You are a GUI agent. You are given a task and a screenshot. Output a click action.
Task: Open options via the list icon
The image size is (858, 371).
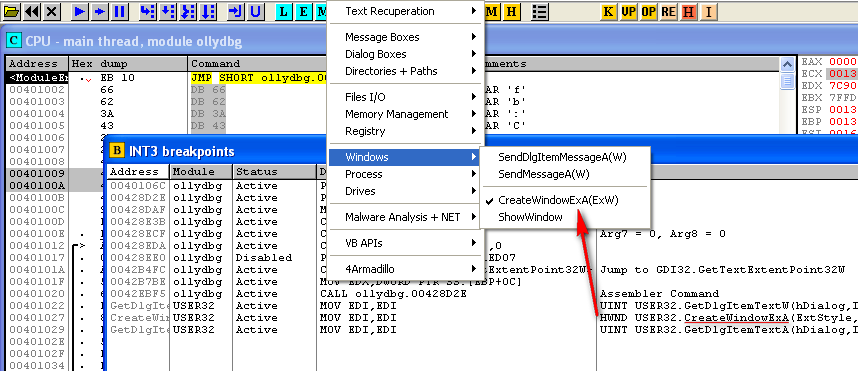click(x=540, y=11)
